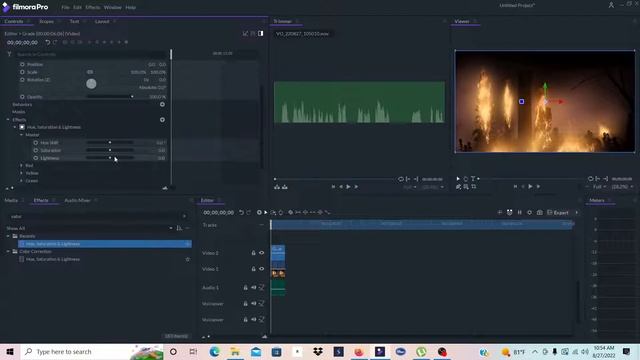Toggle keyframing circle for Opacity property
This screenshot has width=640, height=360.
click(22, 97)
